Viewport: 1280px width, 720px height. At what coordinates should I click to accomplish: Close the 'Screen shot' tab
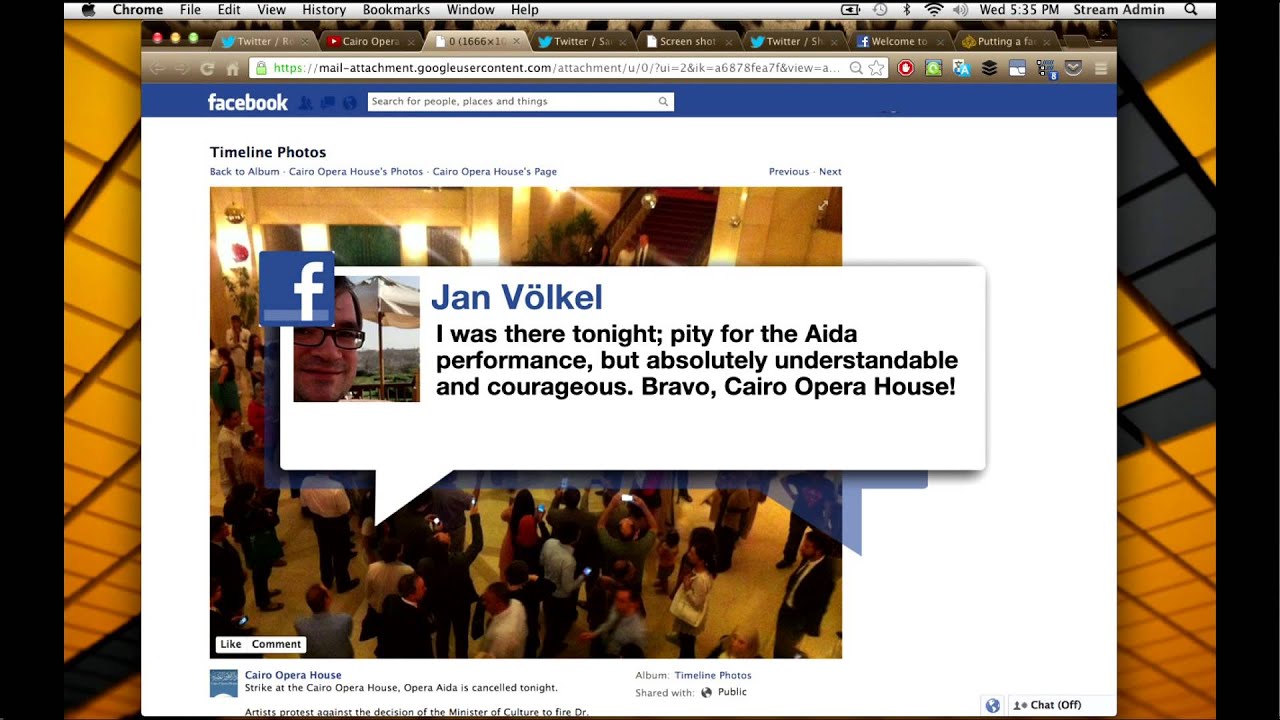(729, 42)
